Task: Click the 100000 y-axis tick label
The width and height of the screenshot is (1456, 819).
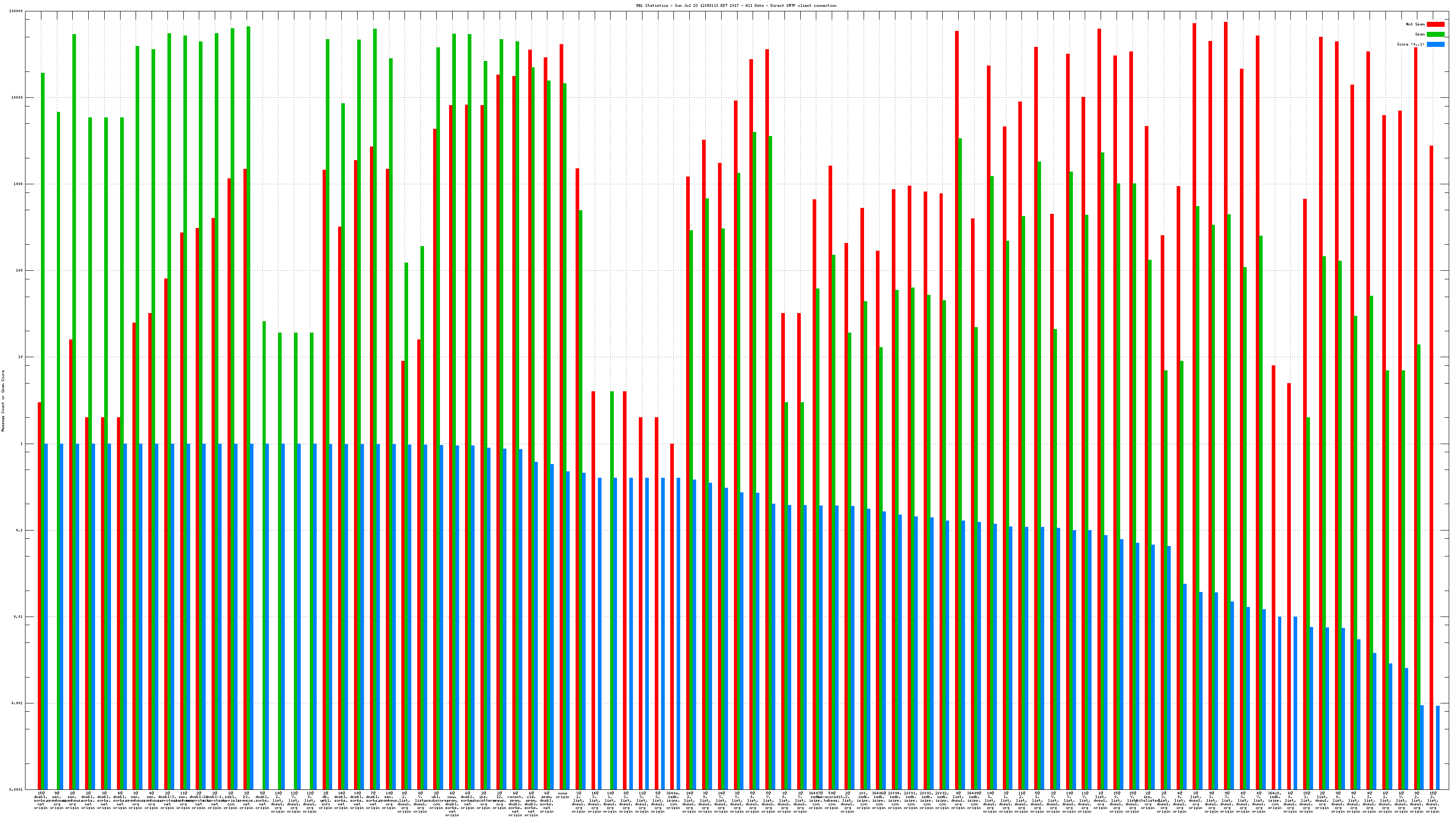Action: 17,11
